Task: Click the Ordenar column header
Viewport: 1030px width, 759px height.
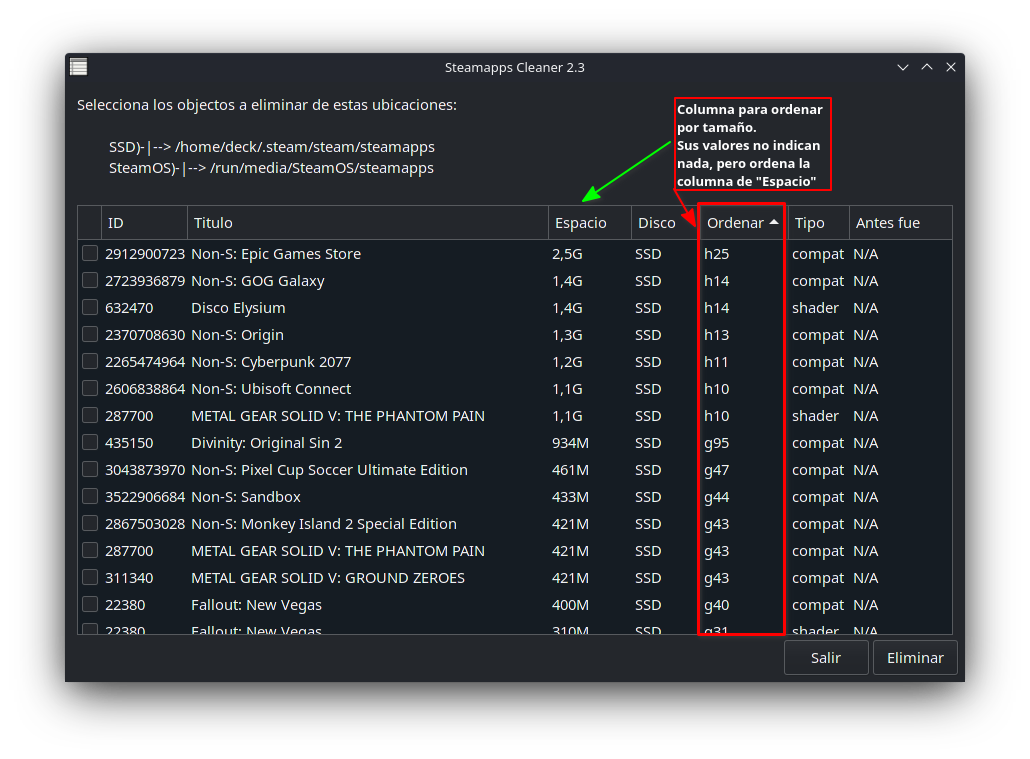Action: tap(742, 223)
